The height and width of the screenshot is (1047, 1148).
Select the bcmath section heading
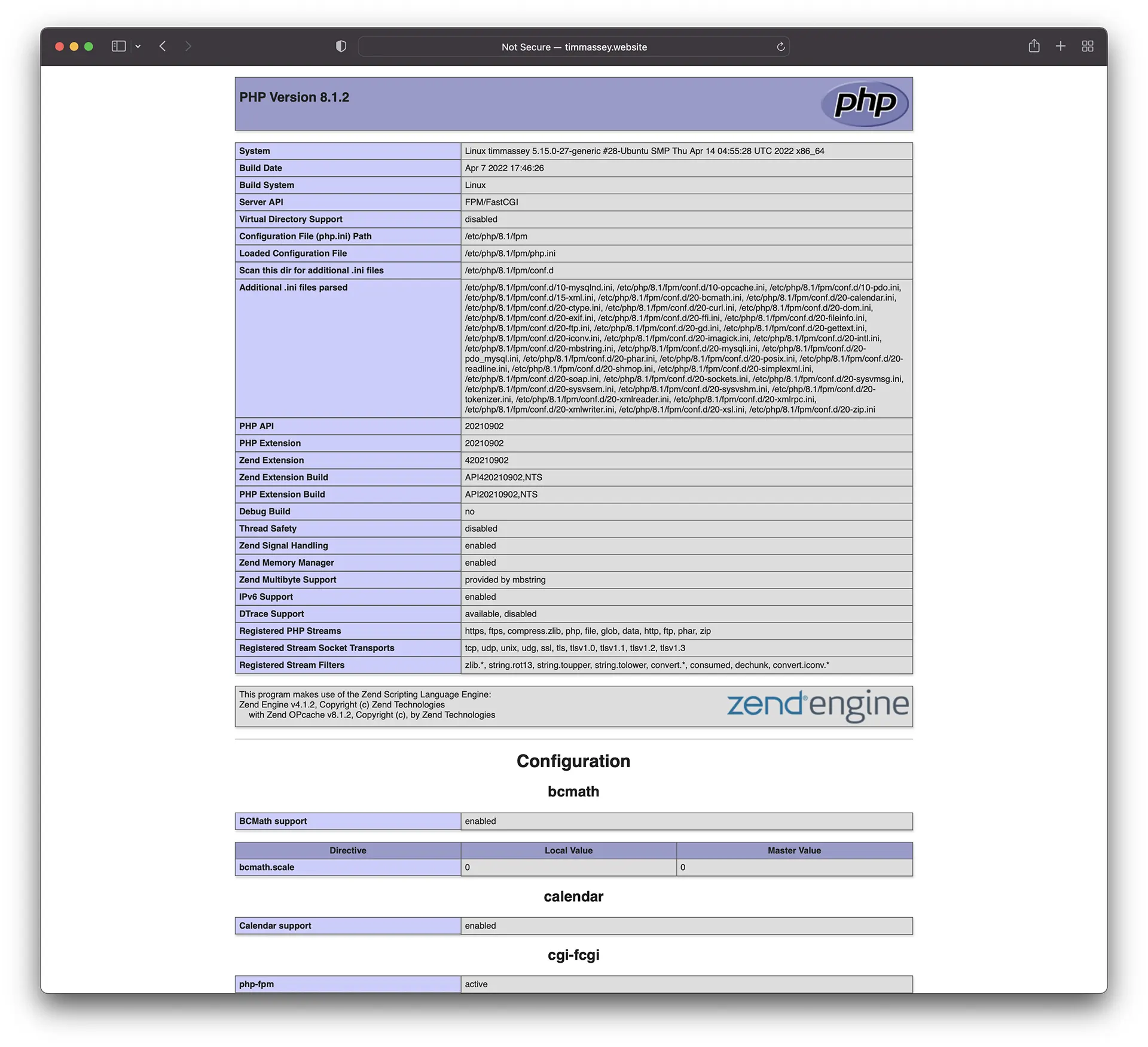tap(573, 791)
